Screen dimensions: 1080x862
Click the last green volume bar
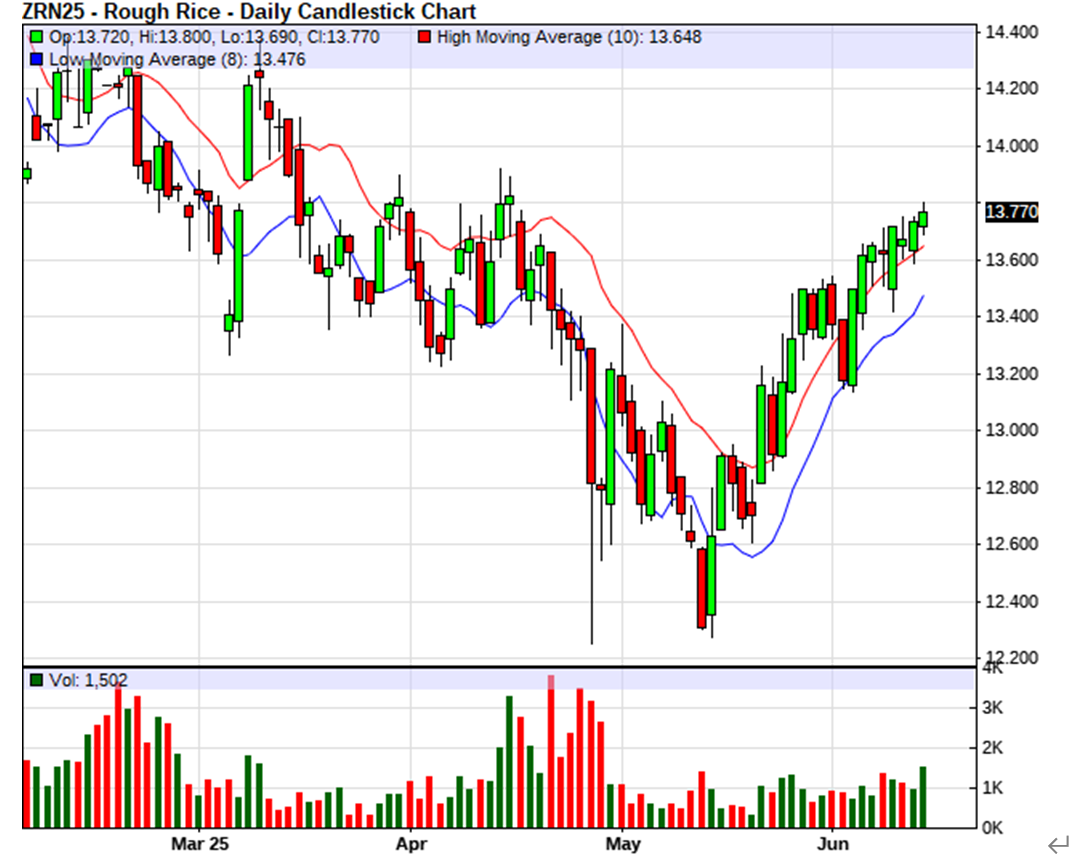[922, 797]
